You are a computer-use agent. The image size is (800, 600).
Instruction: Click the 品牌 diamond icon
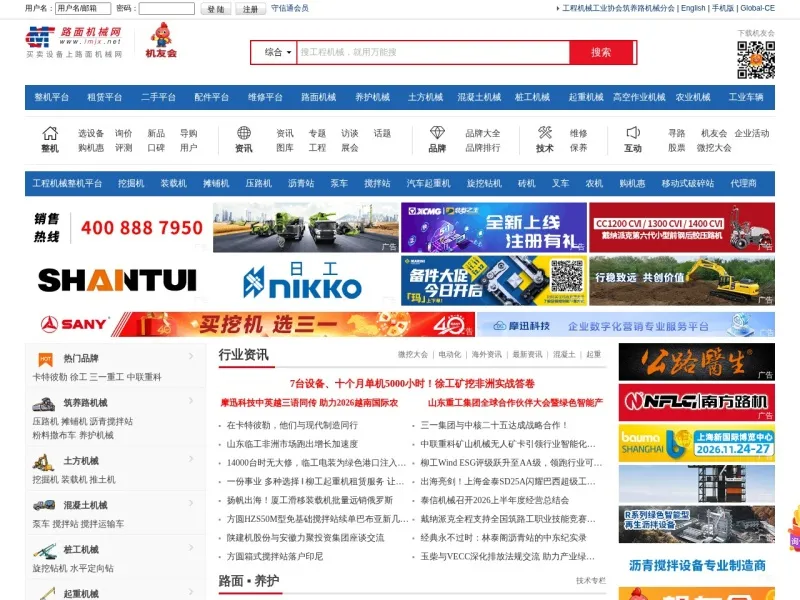tap(437, 133)
